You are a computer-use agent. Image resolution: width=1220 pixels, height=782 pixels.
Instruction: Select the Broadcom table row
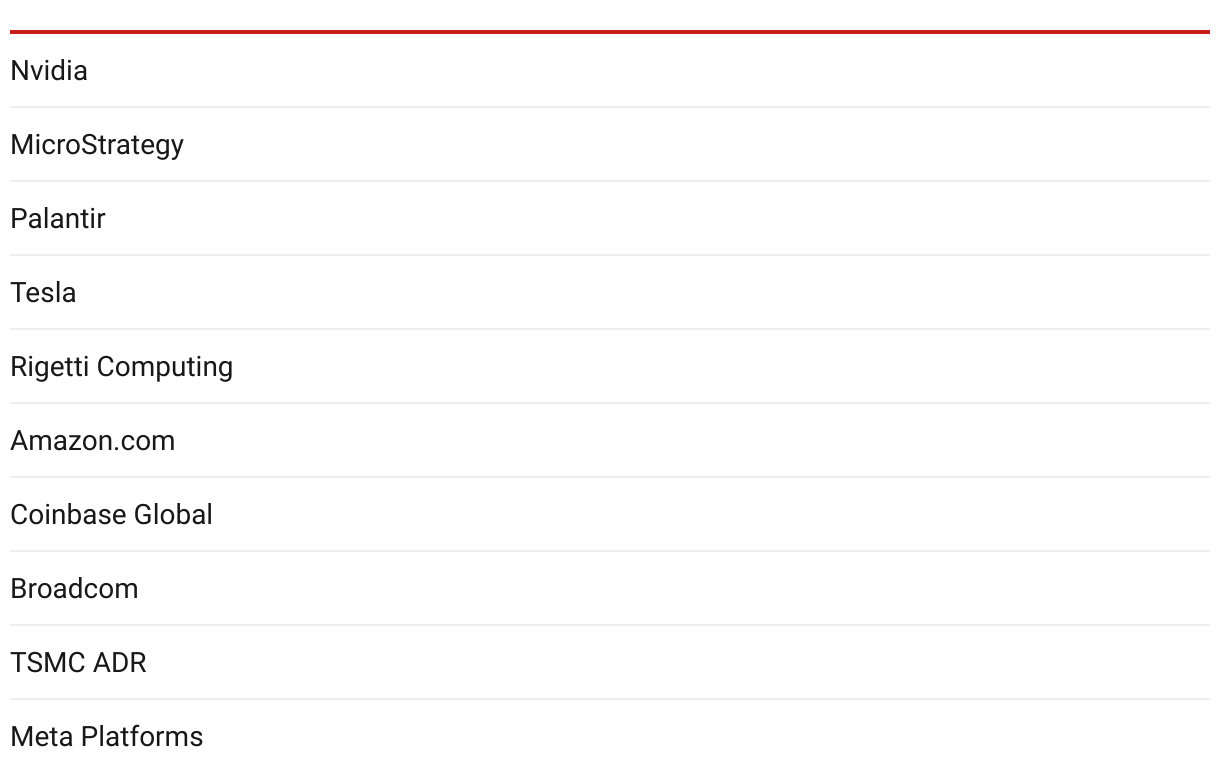(610, 588)
